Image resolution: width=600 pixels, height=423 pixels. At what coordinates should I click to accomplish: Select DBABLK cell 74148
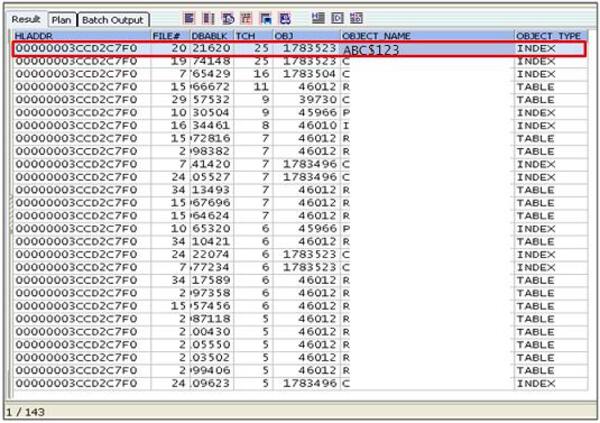coord(212,61)
